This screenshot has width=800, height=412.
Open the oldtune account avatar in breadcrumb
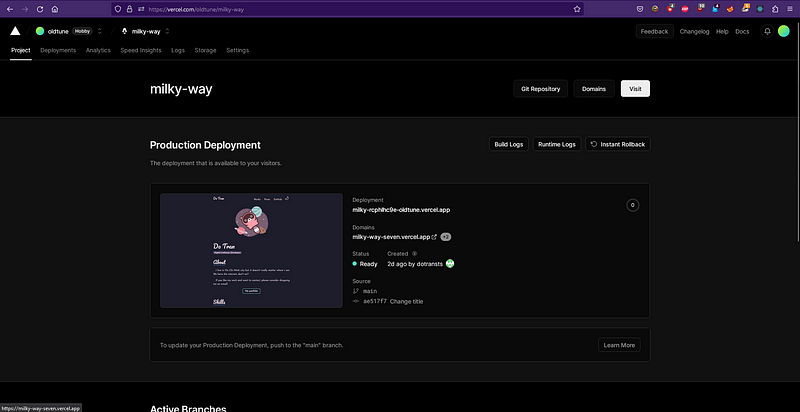pos(40,31)
